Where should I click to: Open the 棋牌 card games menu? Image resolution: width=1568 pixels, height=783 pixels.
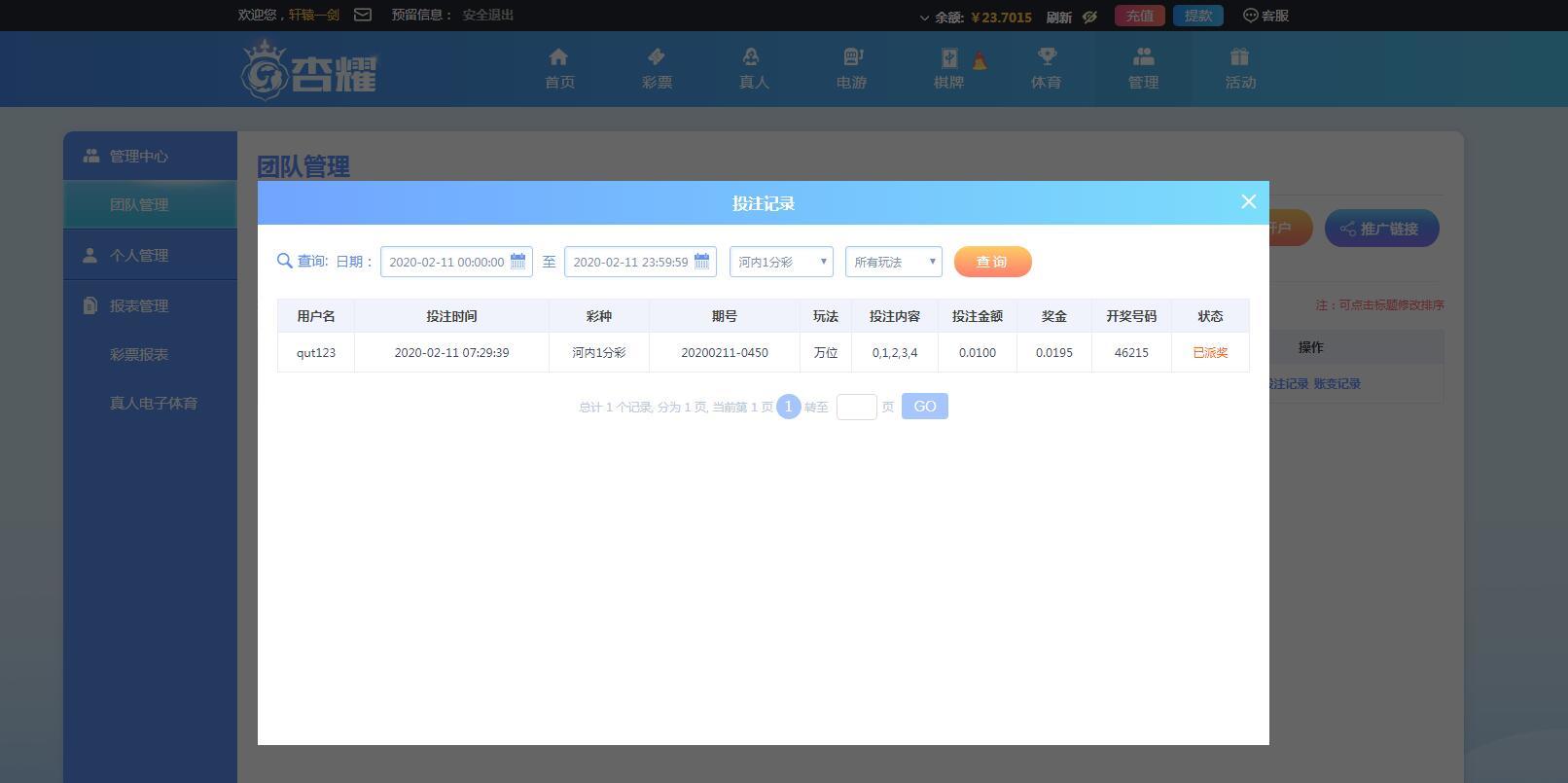click(949, 69)
